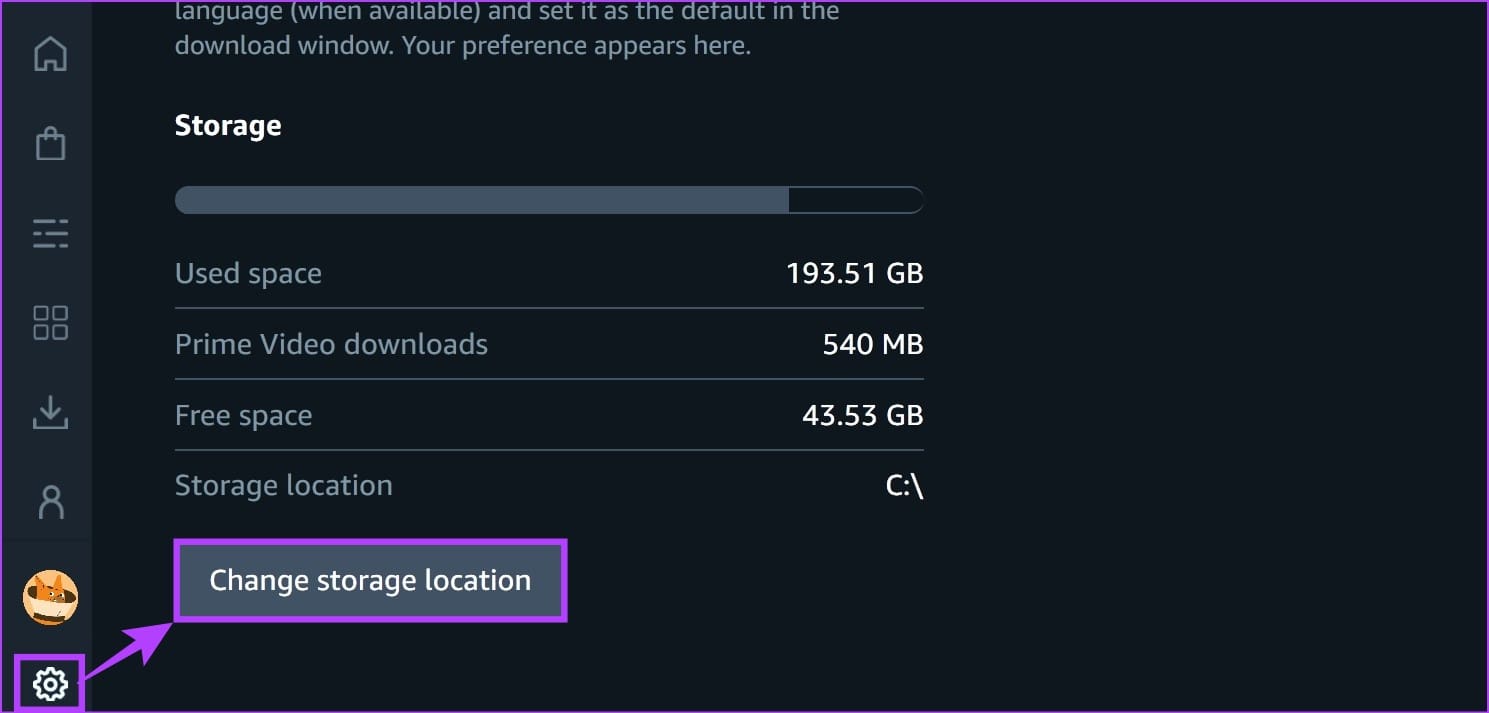The width and height of the screenshot is (1489, 713).
Task: Browse Categories using the grid icon
Action: (49, 322)
